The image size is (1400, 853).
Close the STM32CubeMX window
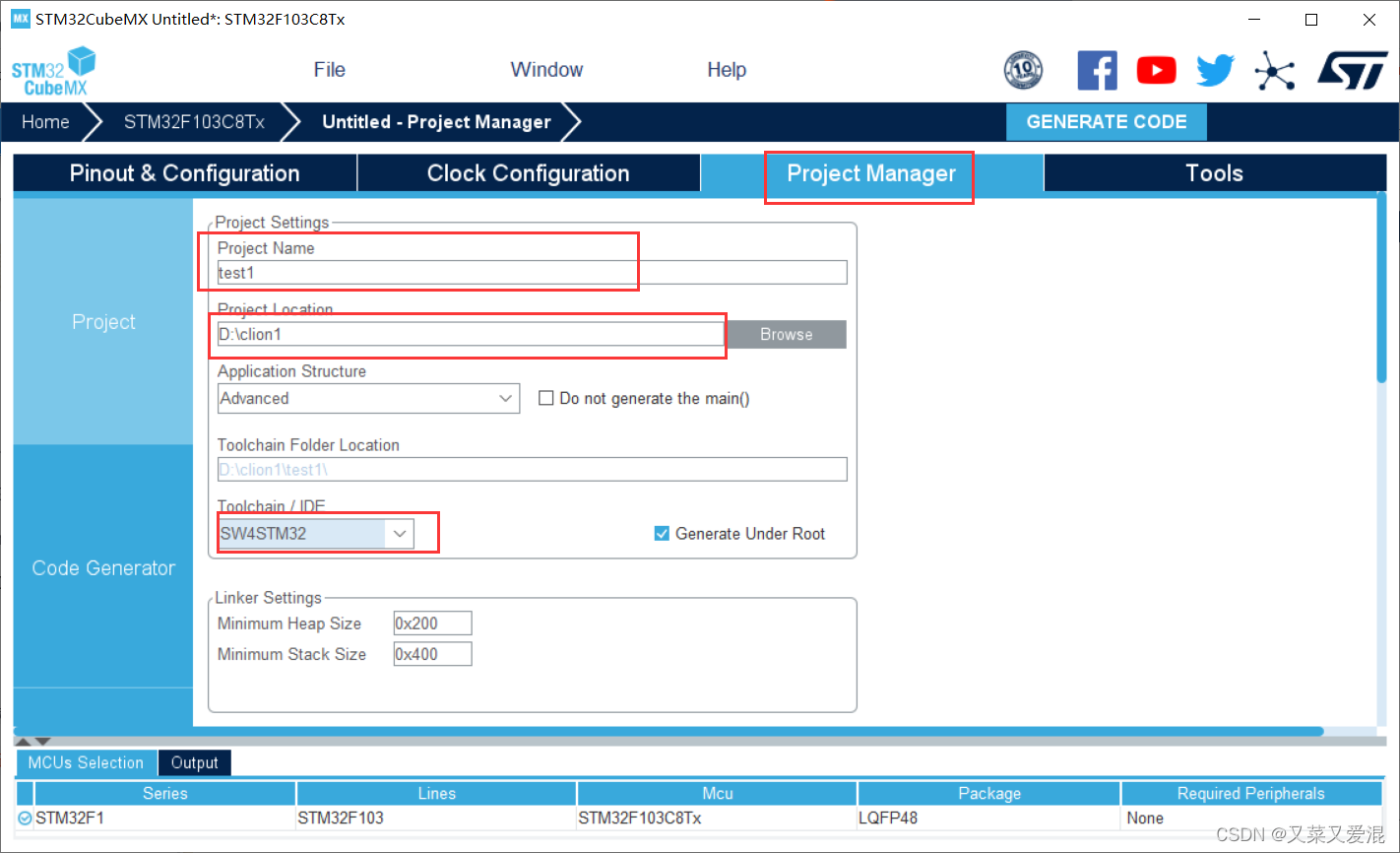pos(1369,20)
